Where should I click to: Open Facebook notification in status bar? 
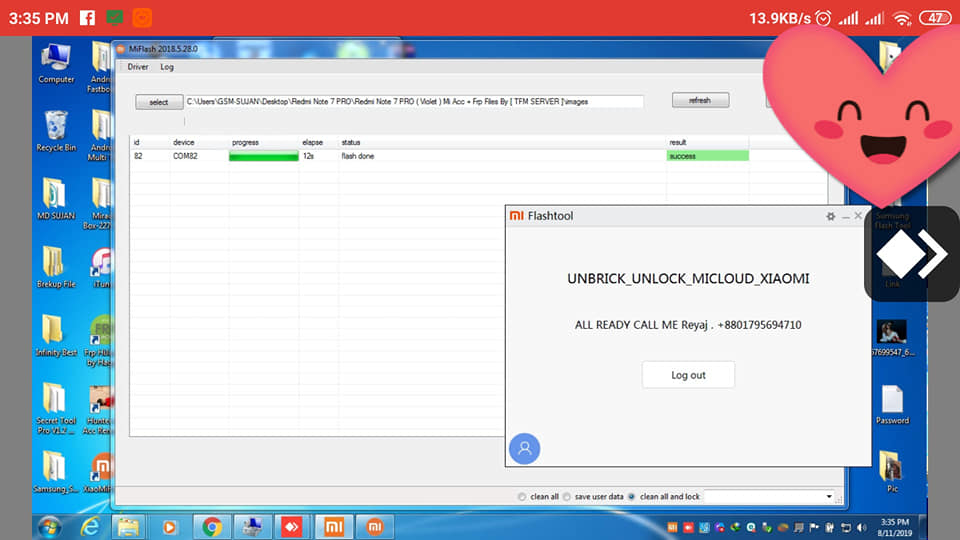click(x=88, y=18)
